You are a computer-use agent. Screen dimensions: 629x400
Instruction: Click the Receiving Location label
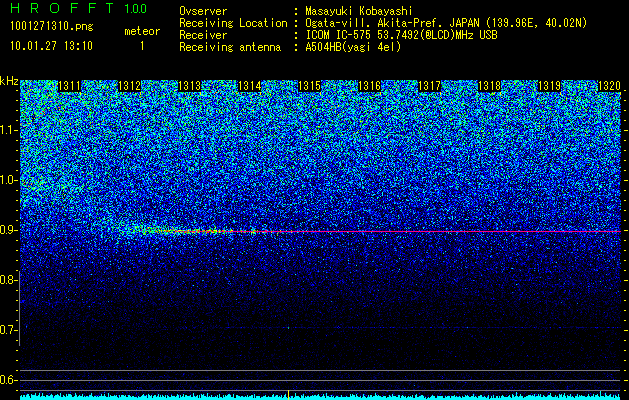(233, 23)
